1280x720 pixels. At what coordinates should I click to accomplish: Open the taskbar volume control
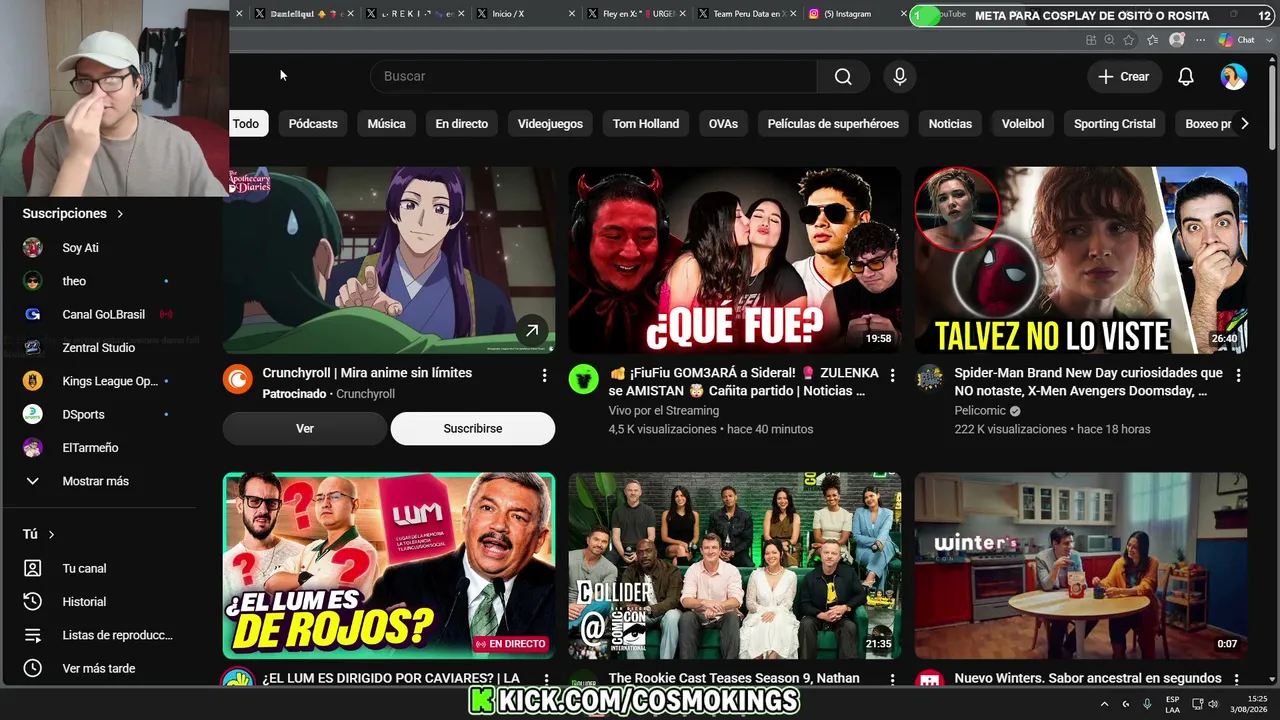pyautogui.click(x=1213, y=704)
